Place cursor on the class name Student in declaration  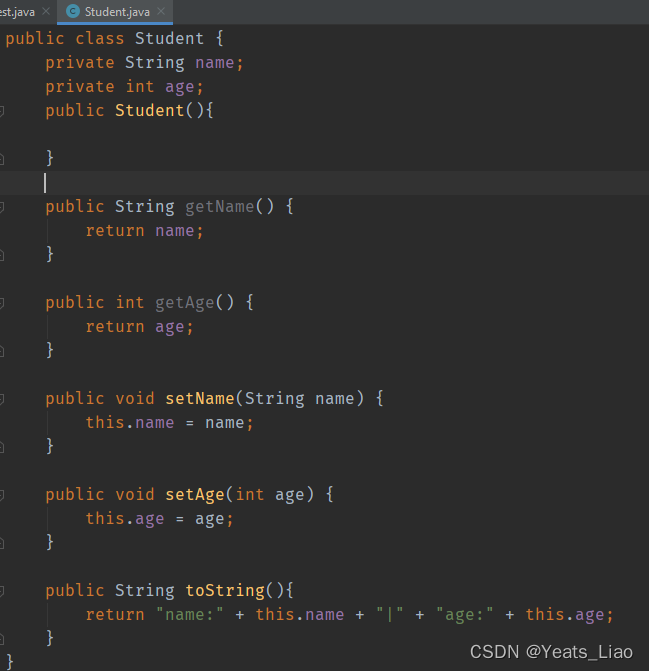click(x=169, y=39)
